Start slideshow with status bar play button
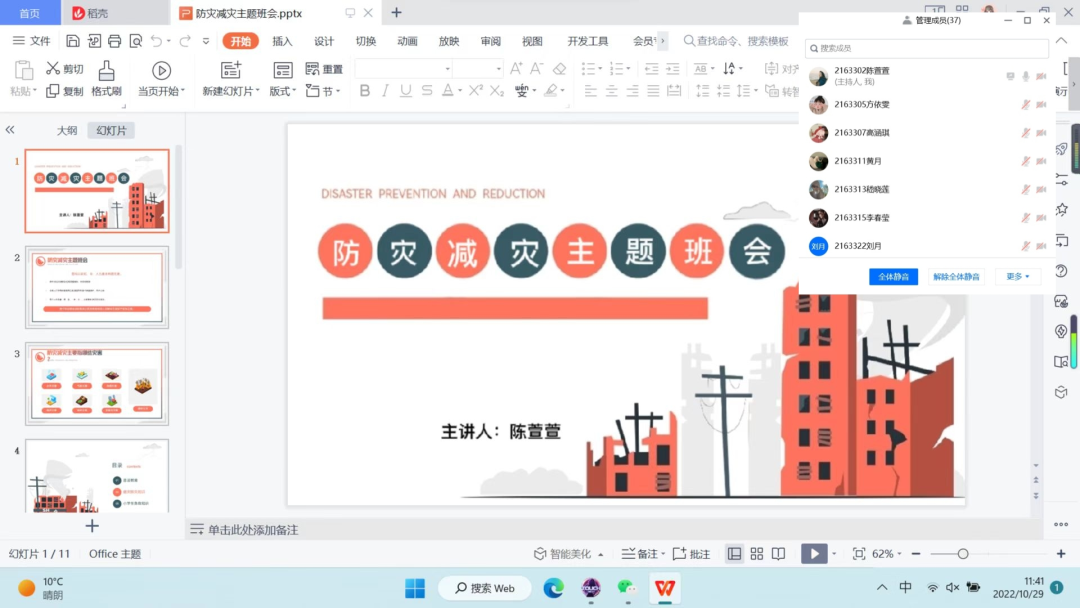This screenshot has height=608, width=1080. (814, 554)
